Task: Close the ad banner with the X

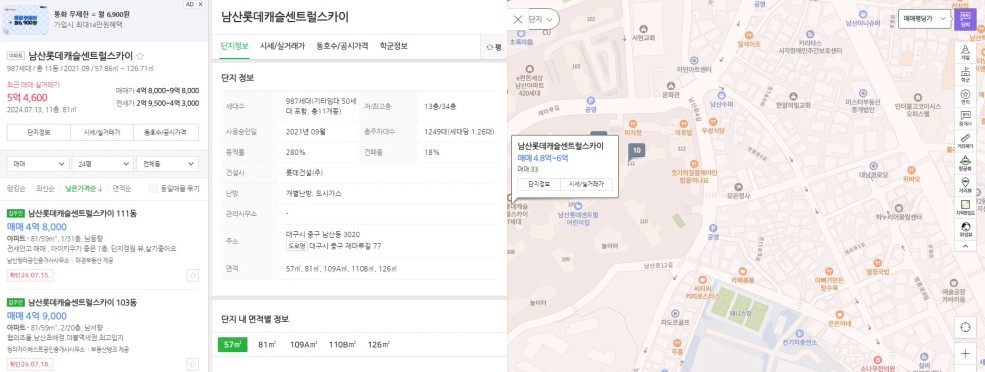Action: (x=201, y=4)
